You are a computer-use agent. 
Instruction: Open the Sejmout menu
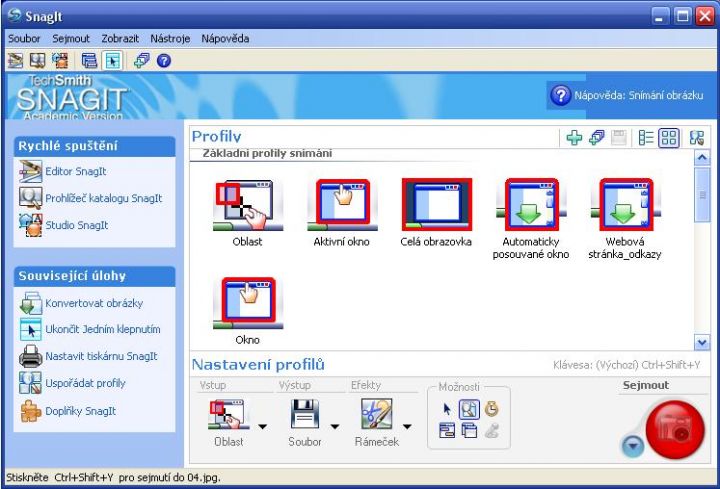(71, 38)
